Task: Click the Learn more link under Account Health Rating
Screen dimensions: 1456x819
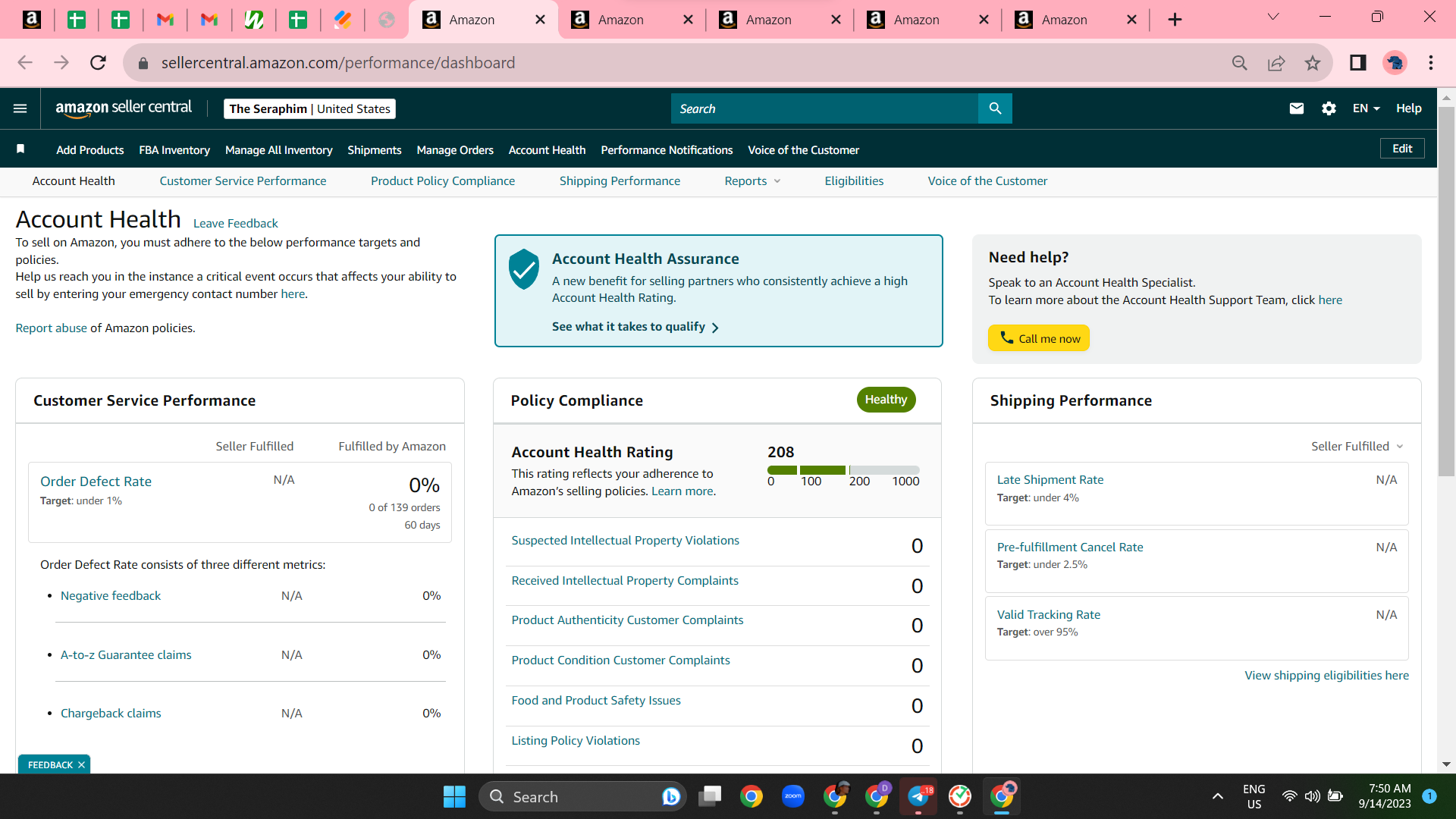Action: 682,491
